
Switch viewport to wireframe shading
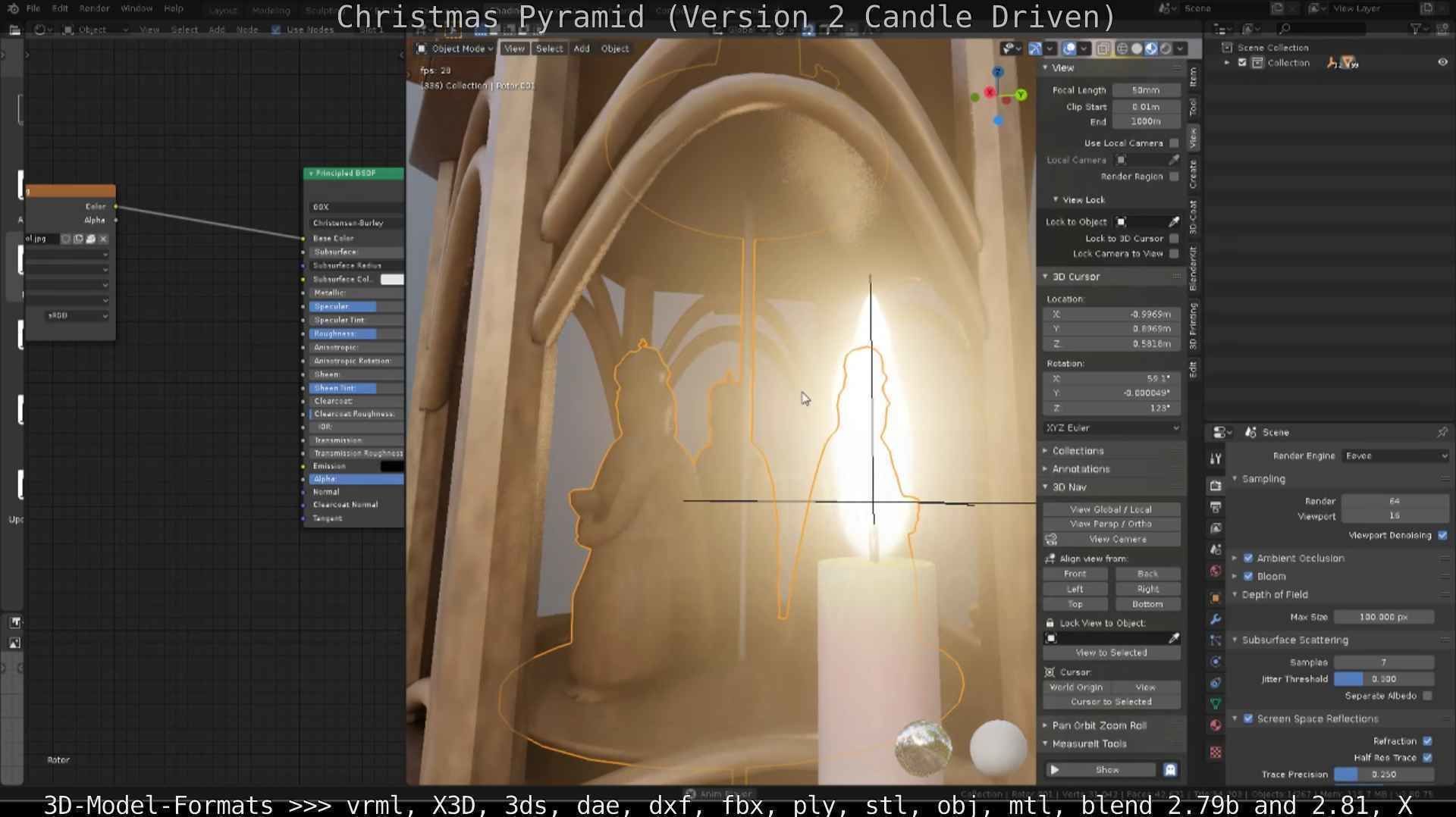1122,49
